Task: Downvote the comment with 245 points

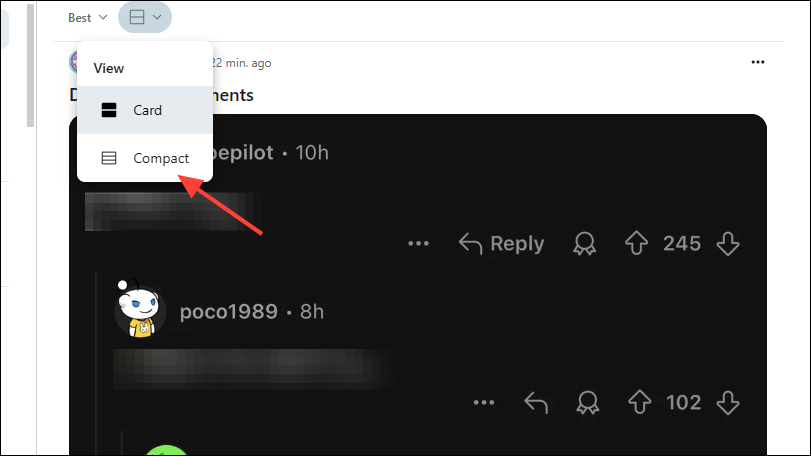Action: pyautogui.click(x=728, y=244)
